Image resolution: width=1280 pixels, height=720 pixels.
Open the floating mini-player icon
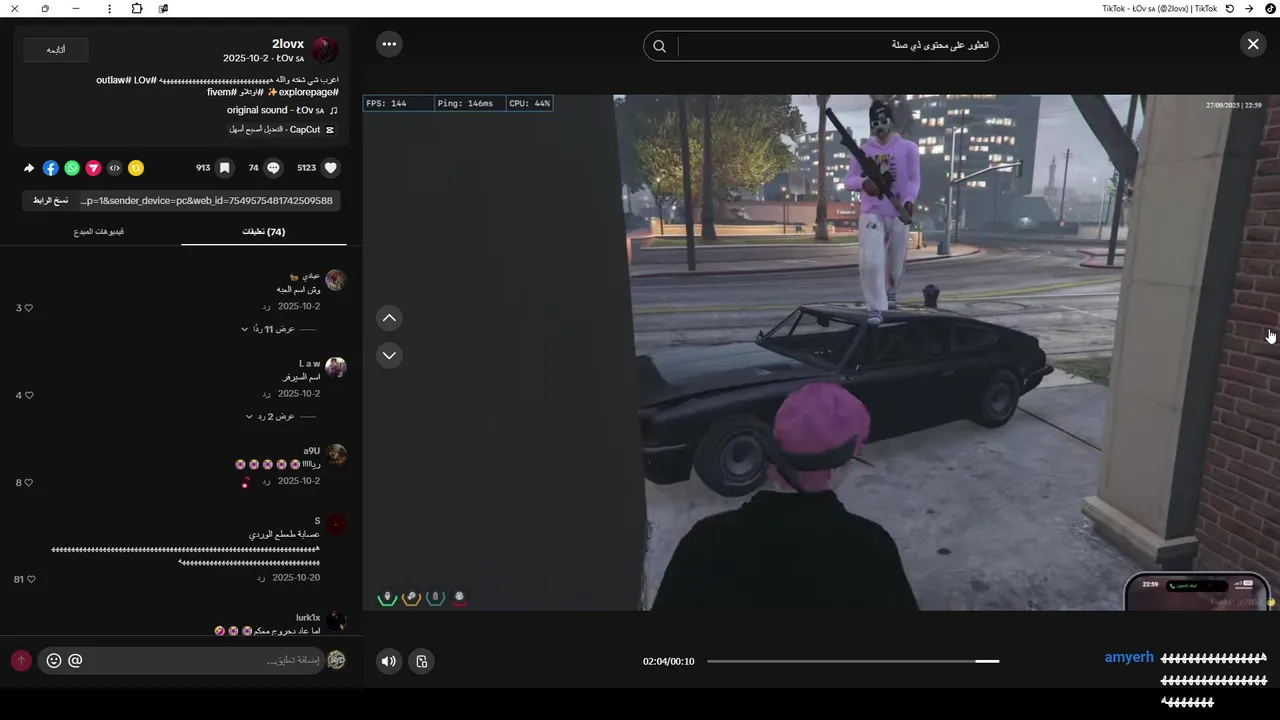tap(422, 661)
